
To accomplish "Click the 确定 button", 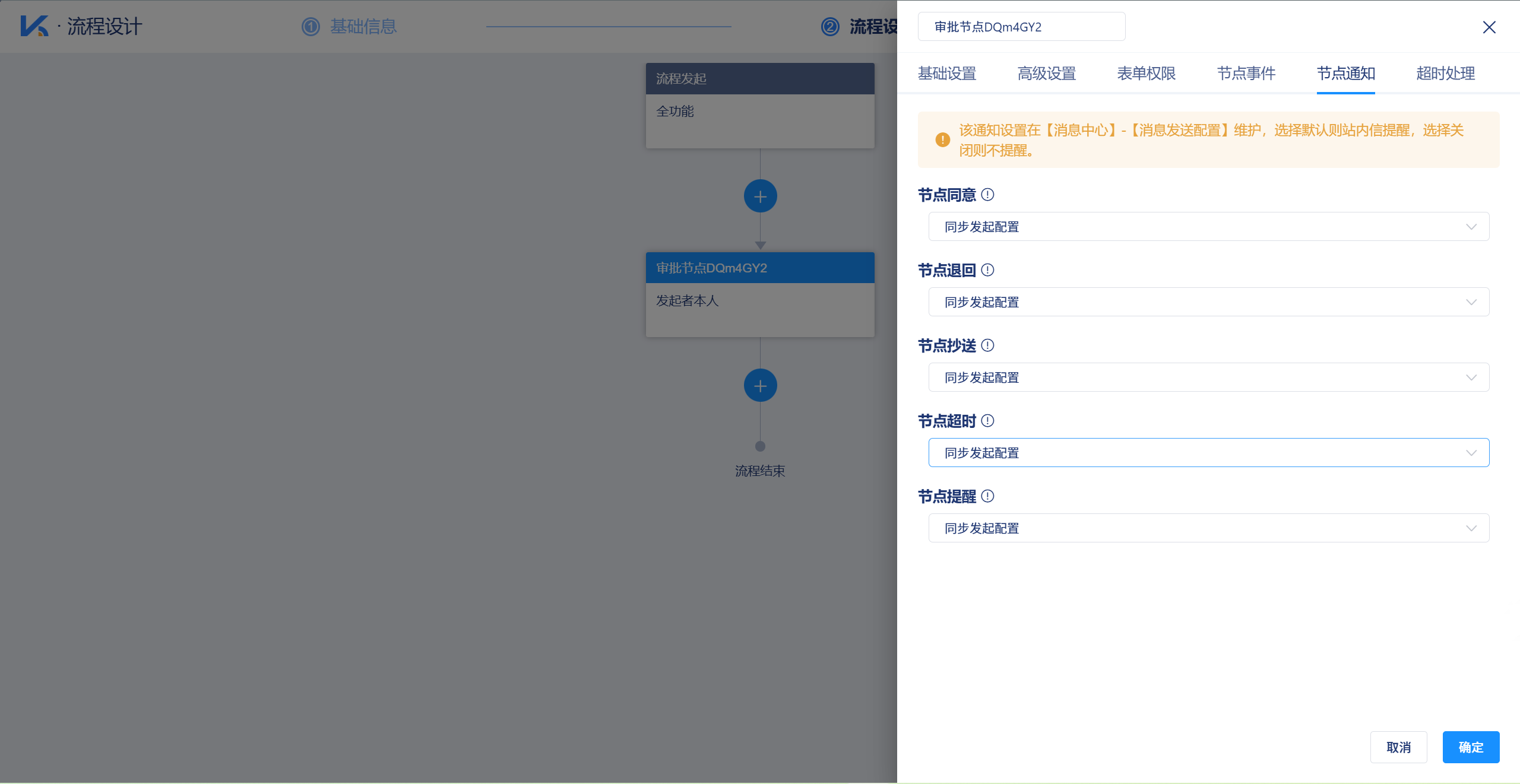I will click(x=1471, y=747).
